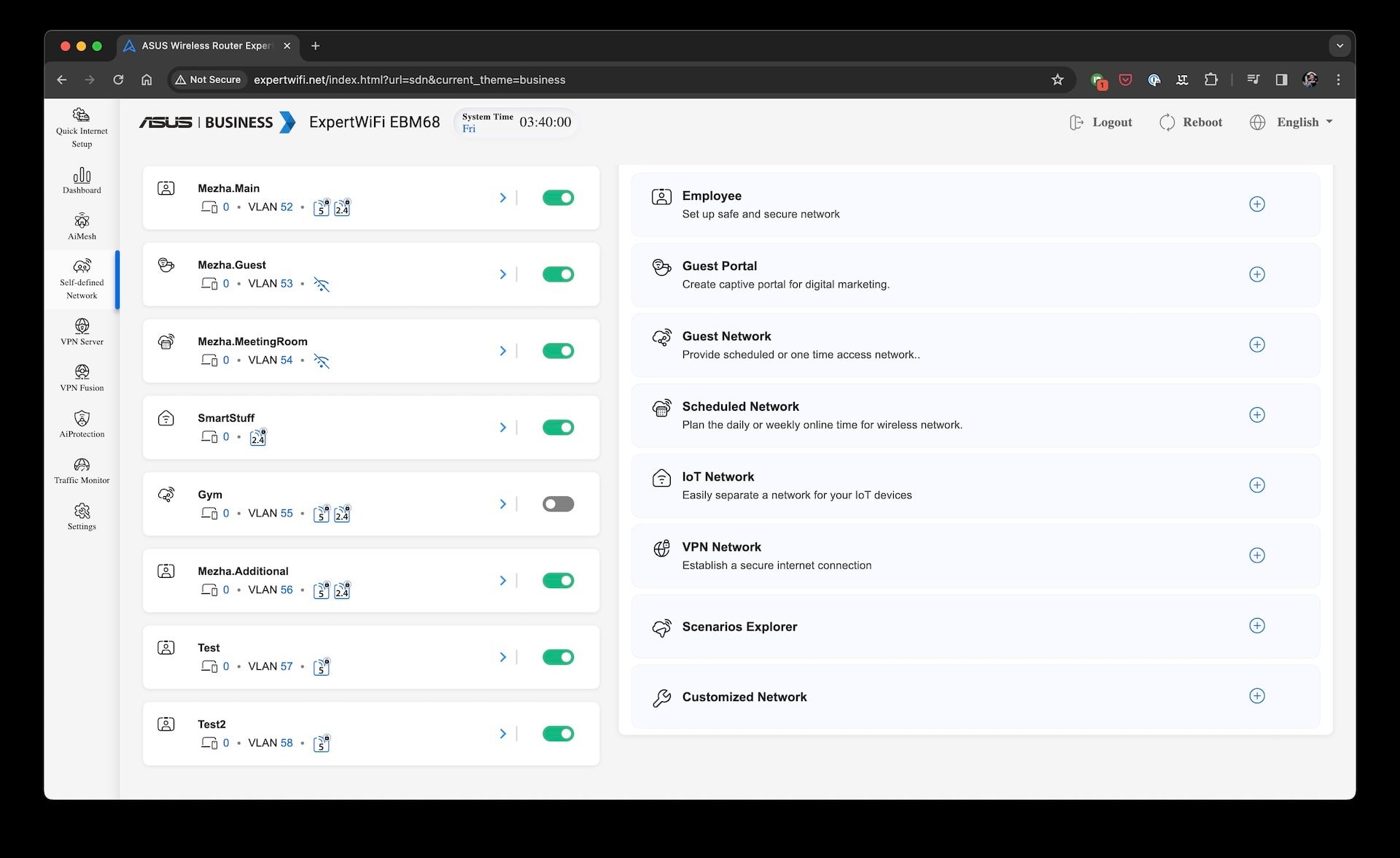Disable the Mezha.Guest network toggle
The height and width of the screenshot is (858, 1400).
558,274
